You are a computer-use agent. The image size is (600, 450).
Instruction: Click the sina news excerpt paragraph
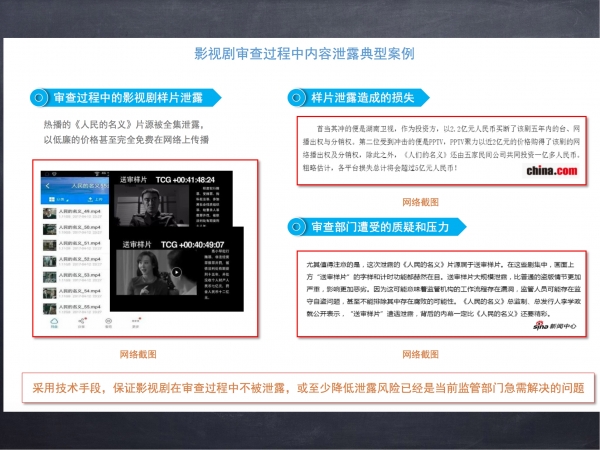443,289
